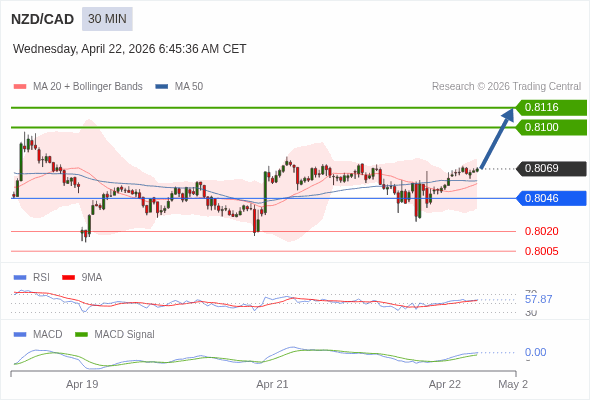Screen dimensions: 590x400
Task: Click the Apr 21 time axis label
Action: tap(272, 385)
